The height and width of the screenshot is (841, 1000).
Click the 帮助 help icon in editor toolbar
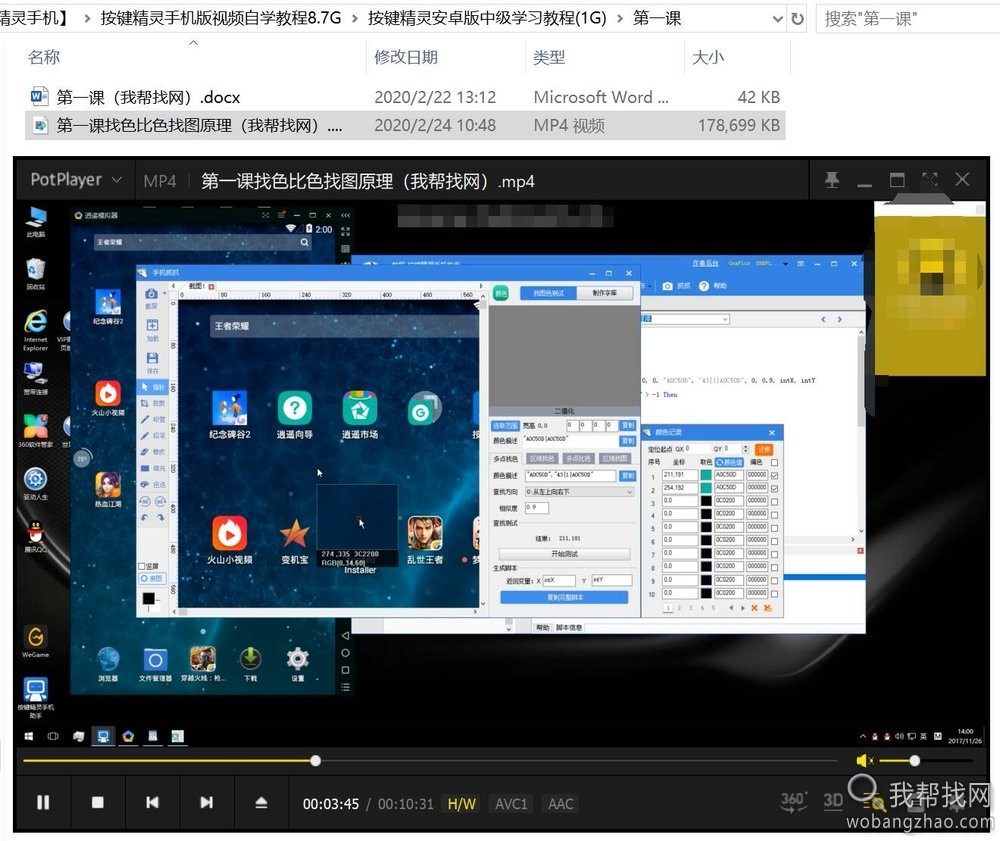704,286
